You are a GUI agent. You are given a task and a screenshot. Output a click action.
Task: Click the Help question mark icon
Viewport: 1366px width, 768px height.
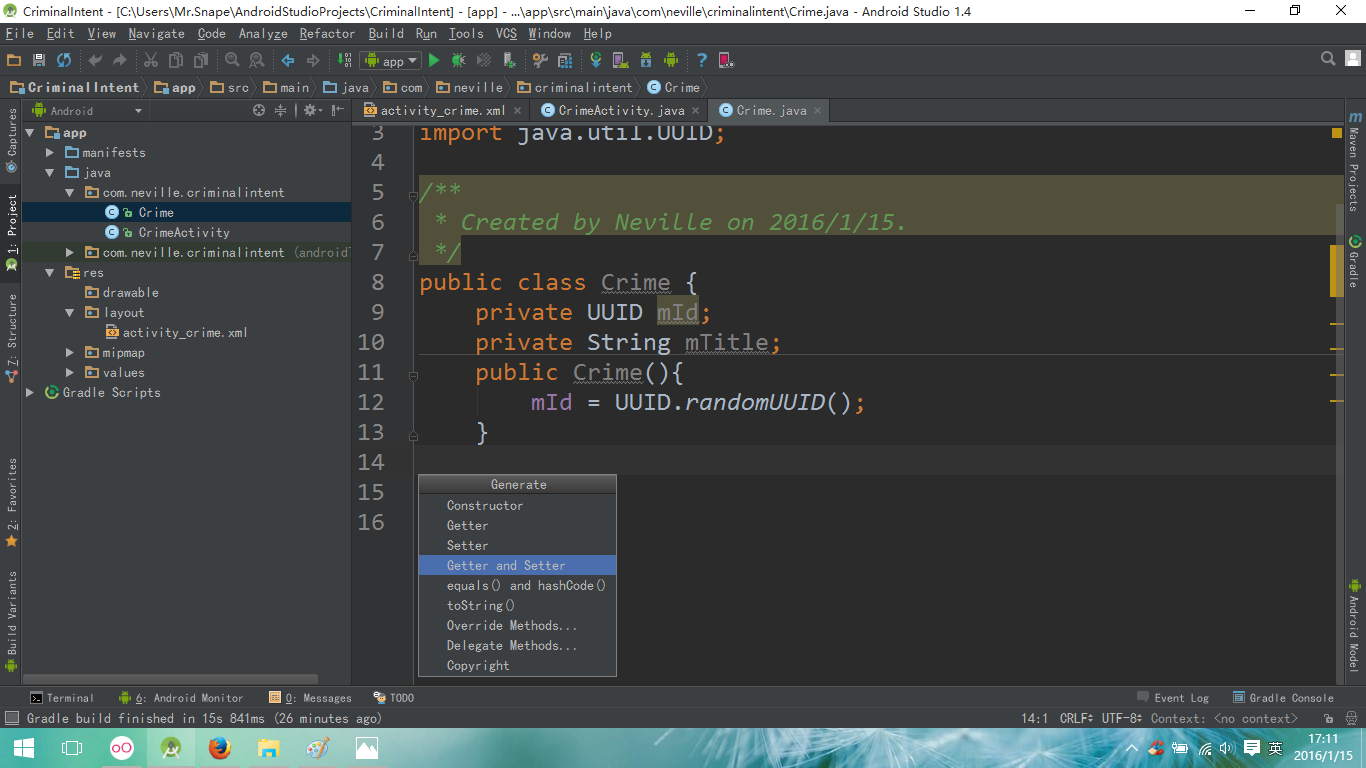[x=701, y=60]
